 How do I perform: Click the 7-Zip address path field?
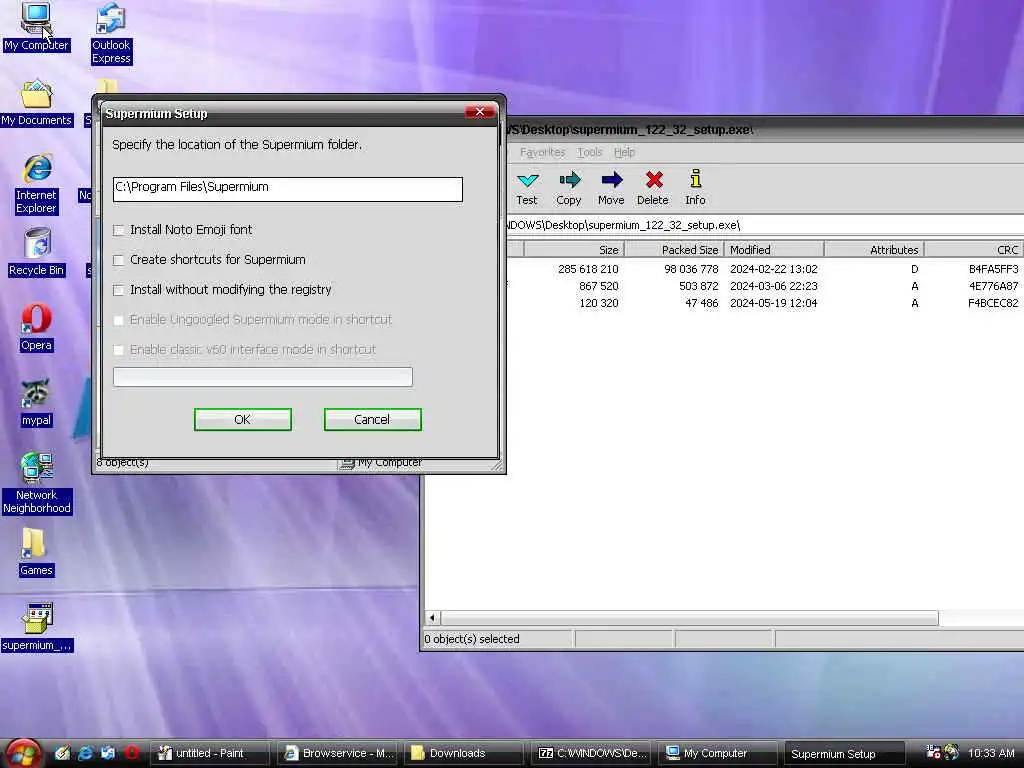(764, 225)
